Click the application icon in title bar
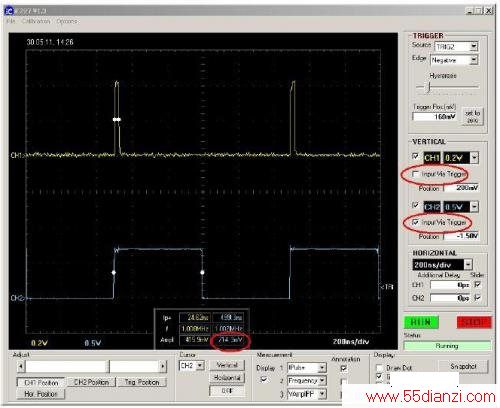The width and height of the screenshot is (500, 408). (x=9, y=11)
